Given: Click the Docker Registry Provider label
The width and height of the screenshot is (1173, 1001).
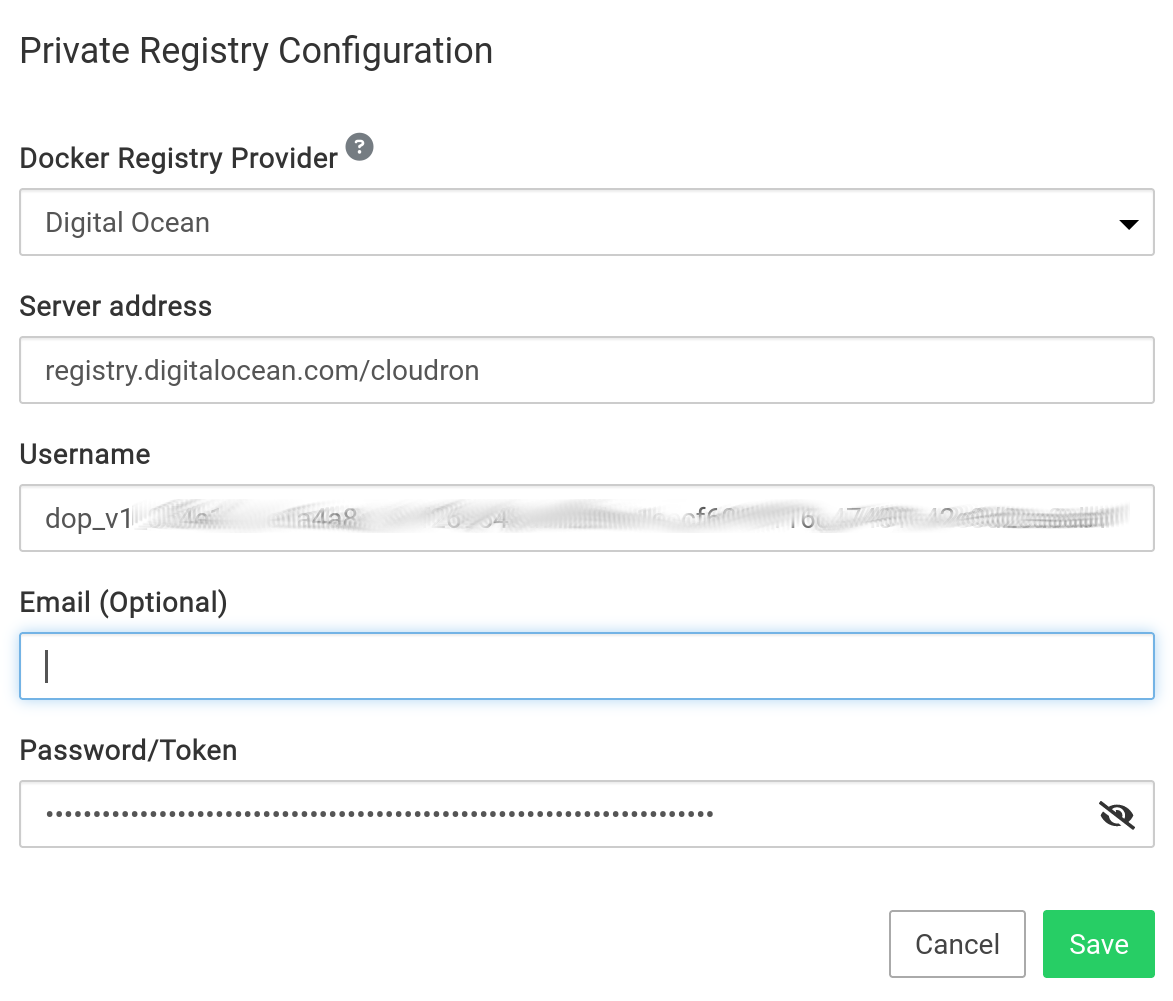Looking at the screenshot, I should pyautogui.click(x=179, y=158).
